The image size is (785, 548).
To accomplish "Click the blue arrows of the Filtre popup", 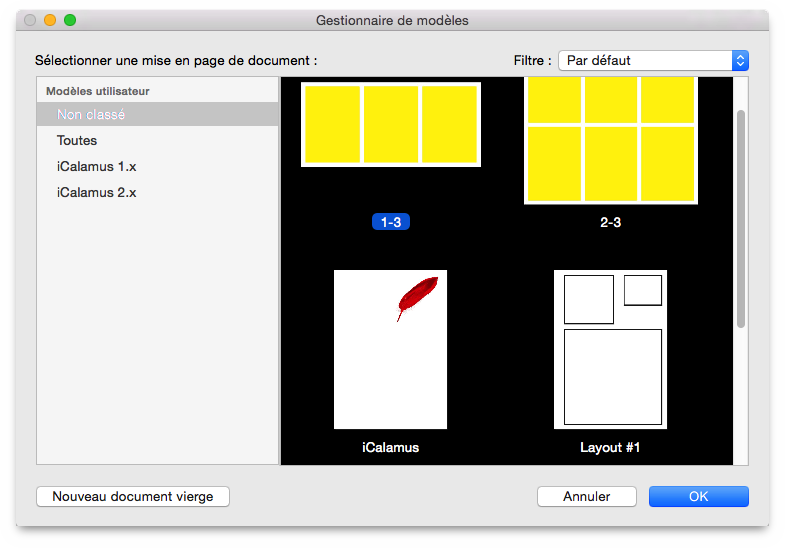I will (740, 61).
